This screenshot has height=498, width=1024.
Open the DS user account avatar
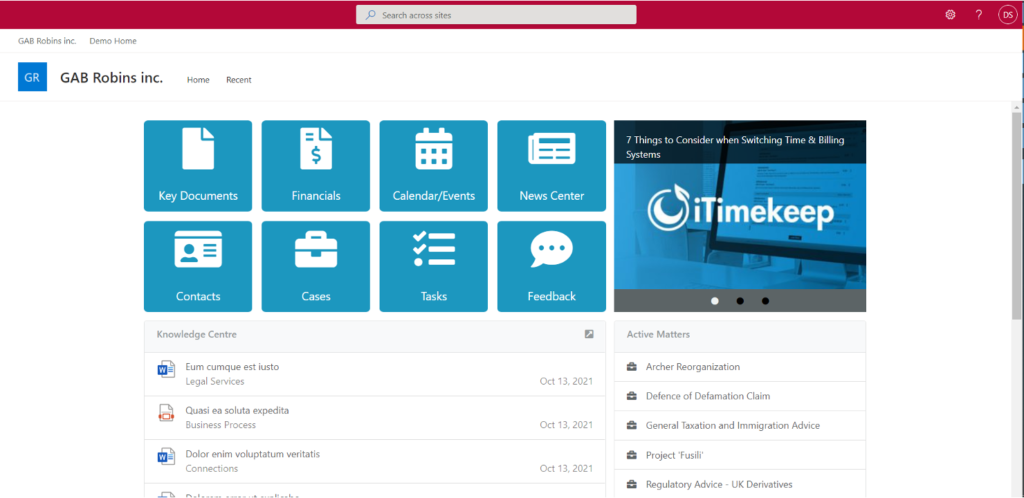coord(1007,15)
